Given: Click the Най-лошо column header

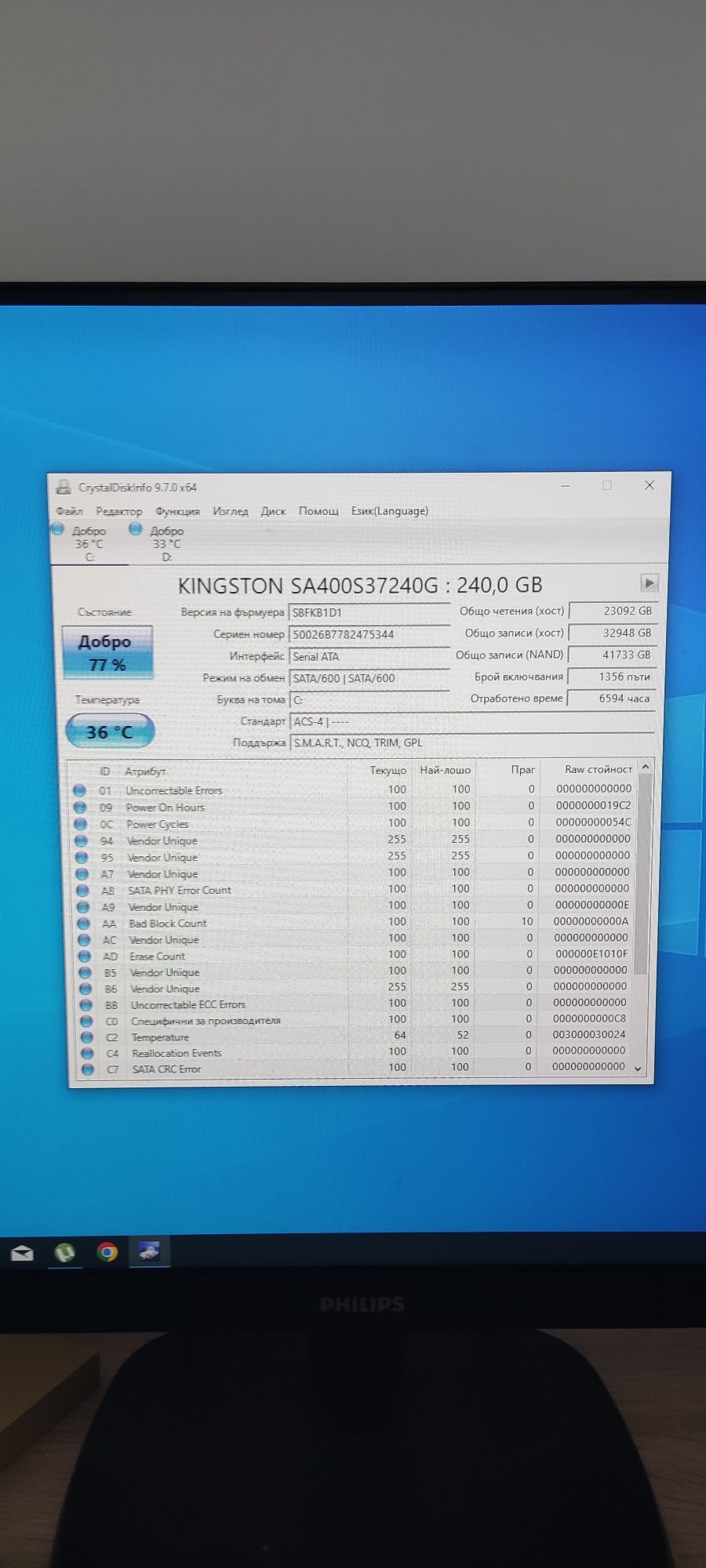Looking at the screenshot, I should point(445,770).
